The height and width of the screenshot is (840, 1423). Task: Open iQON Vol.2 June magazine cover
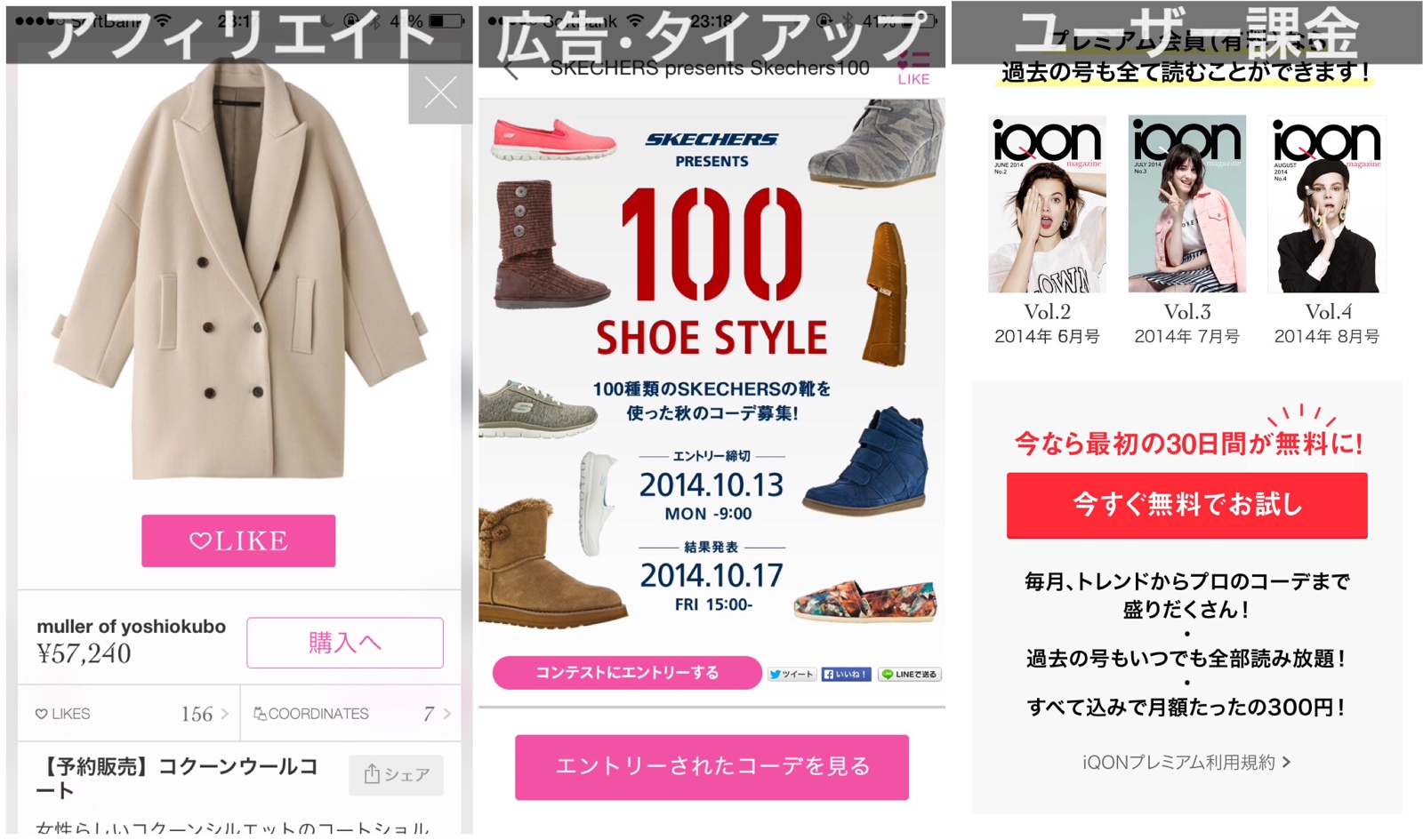[1047, 204]
